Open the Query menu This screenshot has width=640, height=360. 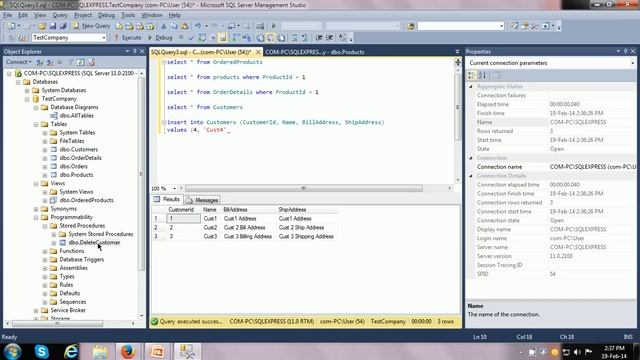pyautogui.click(x=60, y=15)
